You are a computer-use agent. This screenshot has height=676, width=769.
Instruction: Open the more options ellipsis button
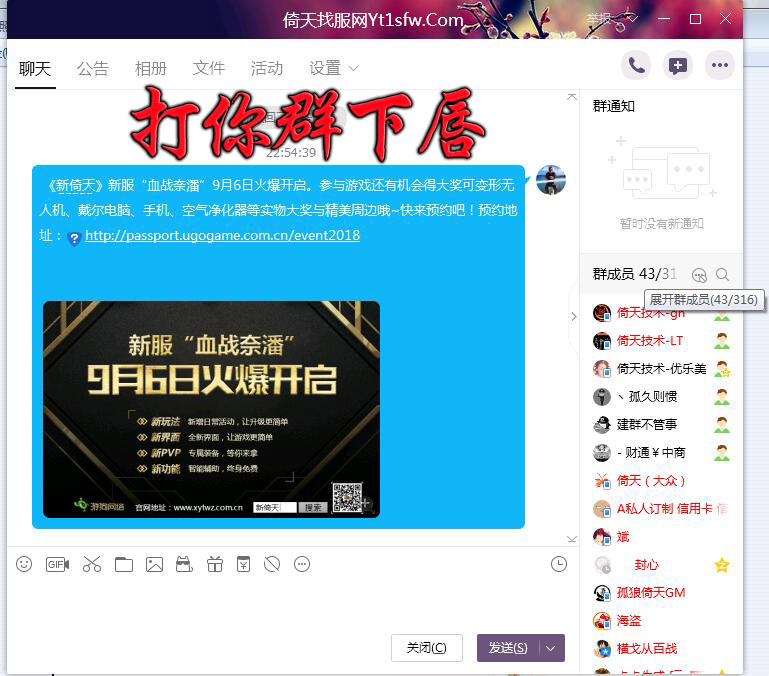point(719,65)
